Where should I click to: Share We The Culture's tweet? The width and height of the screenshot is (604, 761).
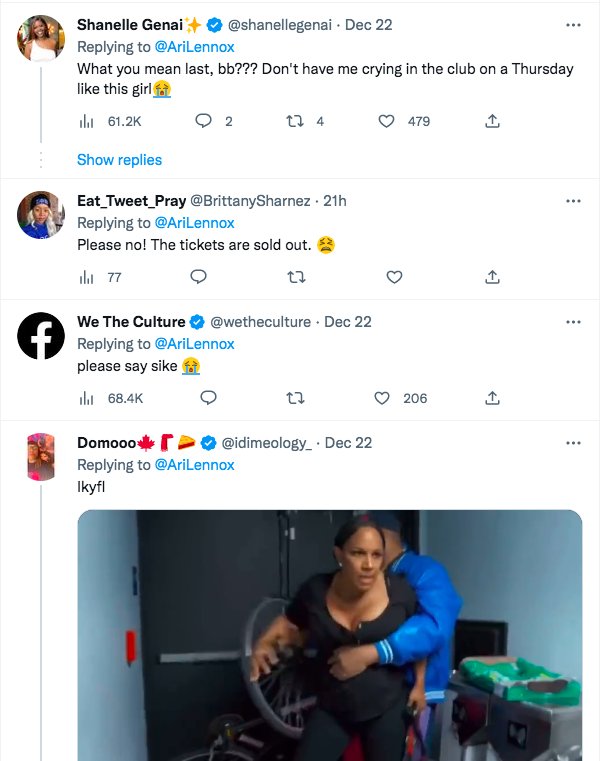click(492, 398)
